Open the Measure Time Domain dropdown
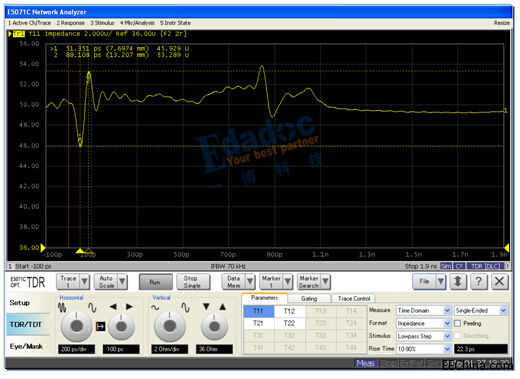 pos(423,310)
